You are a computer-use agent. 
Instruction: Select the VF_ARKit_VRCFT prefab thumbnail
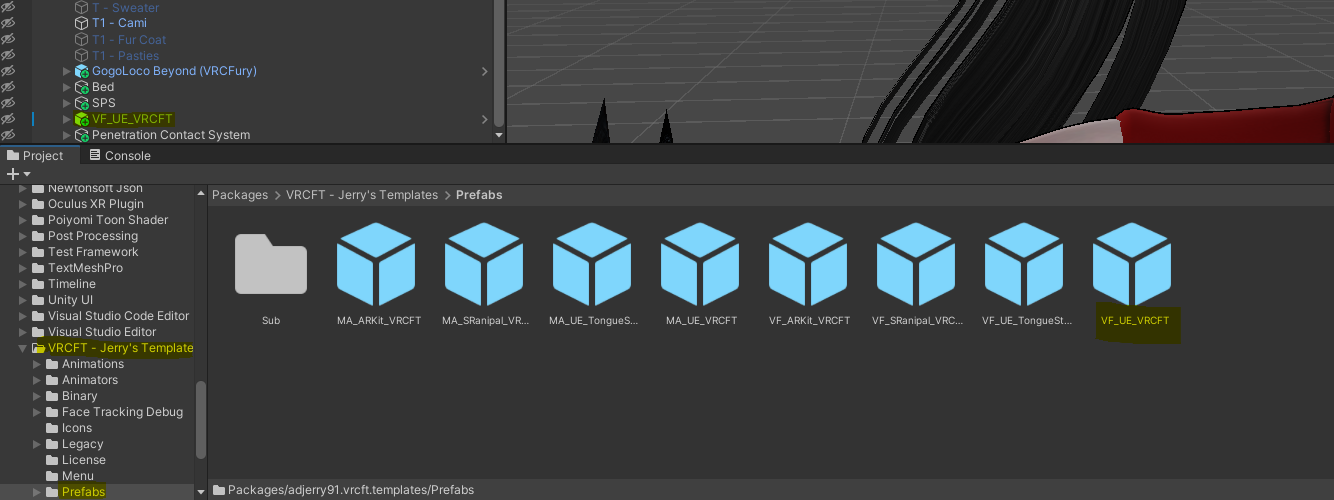click(x=810, y=264)
